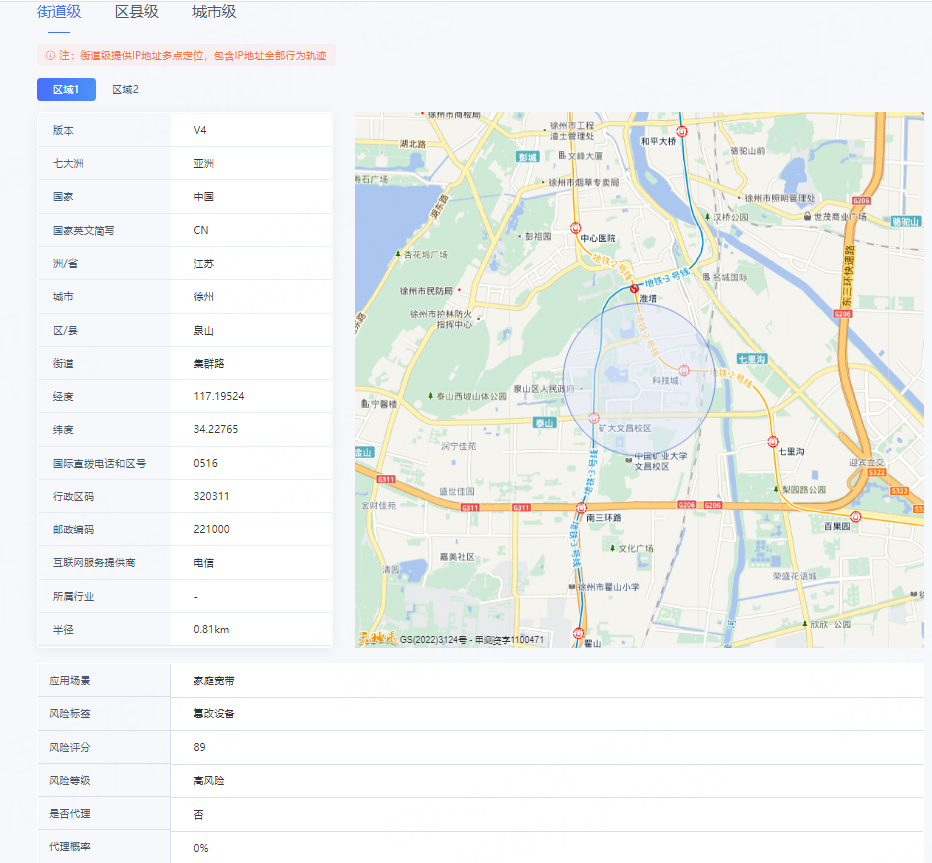
Task: Click the 宁馨楼 building icon
Action: (x=365, y=404)
